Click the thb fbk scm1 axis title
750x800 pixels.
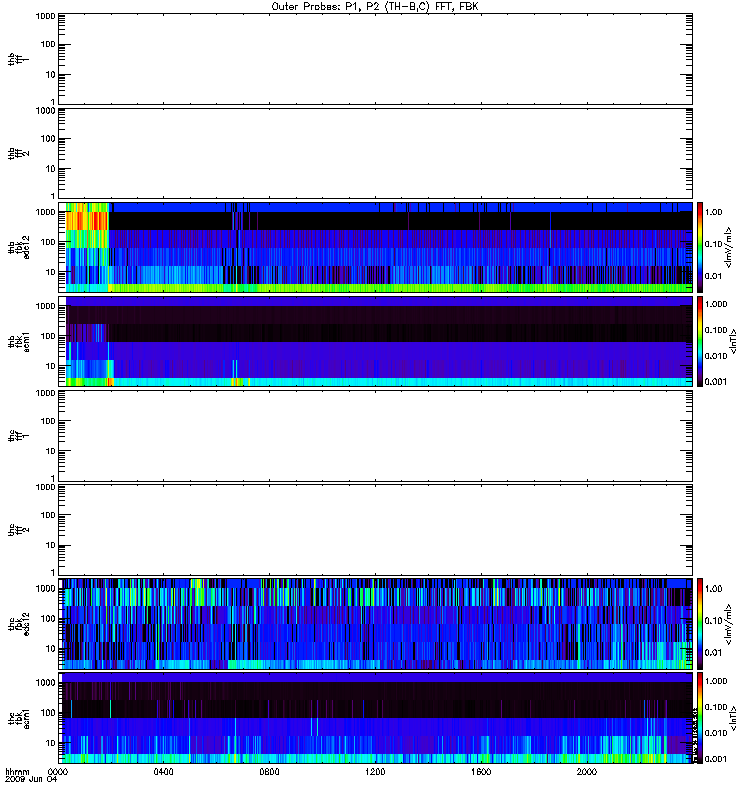(x=19, y=341)
